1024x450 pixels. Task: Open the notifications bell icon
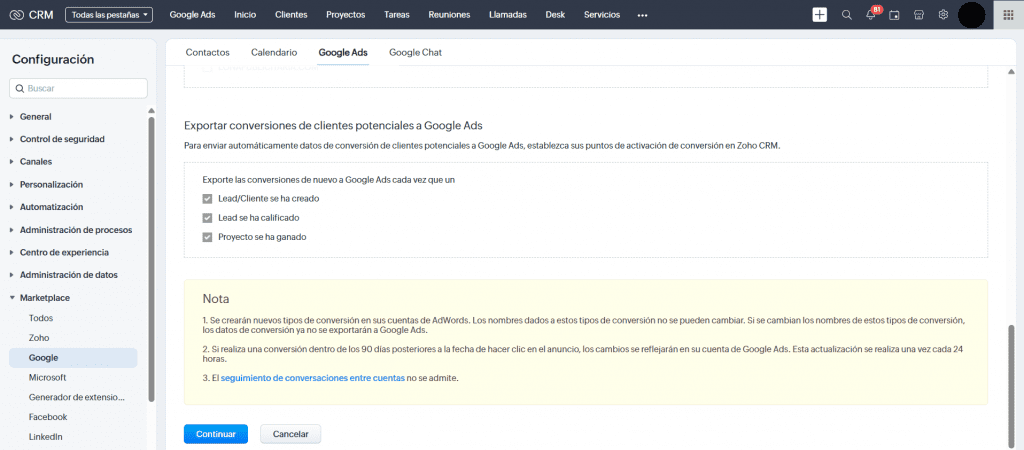(x=871, y=15)
